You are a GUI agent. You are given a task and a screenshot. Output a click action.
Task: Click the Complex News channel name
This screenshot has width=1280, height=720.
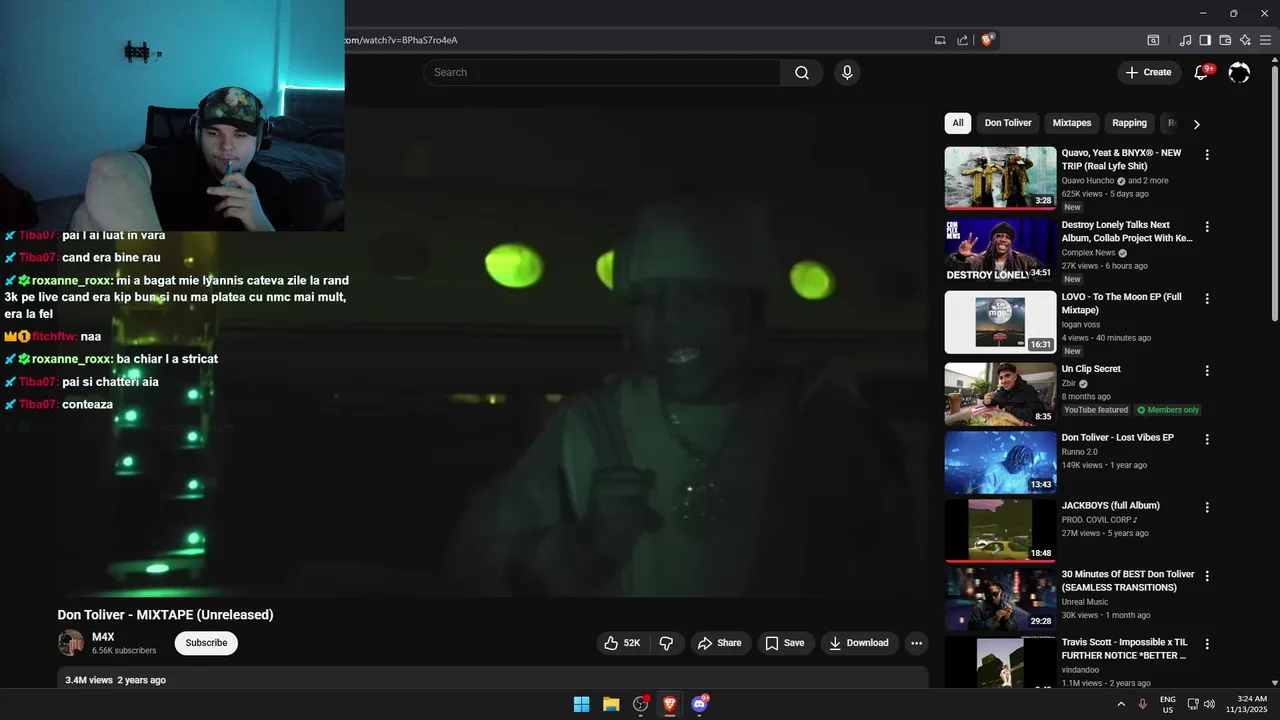[x=1088, y=253]
